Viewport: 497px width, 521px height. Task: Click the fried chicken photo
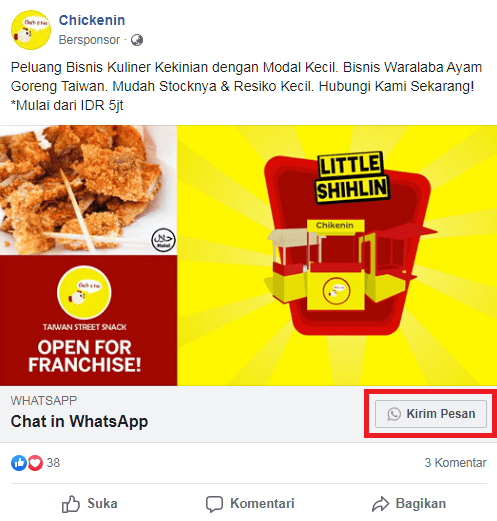[88, 190]
